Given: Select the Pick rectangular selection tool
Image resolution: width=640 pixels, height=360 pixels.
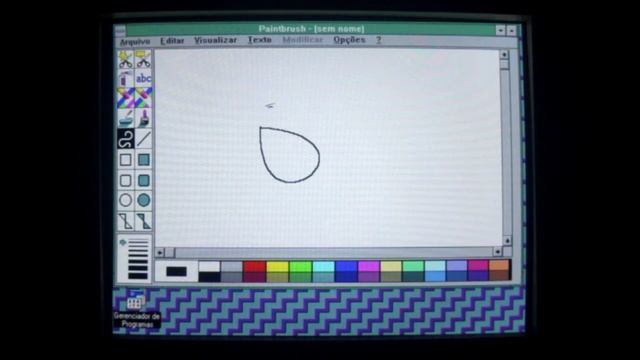Looking at the screenshot, I should pos(143,60).
